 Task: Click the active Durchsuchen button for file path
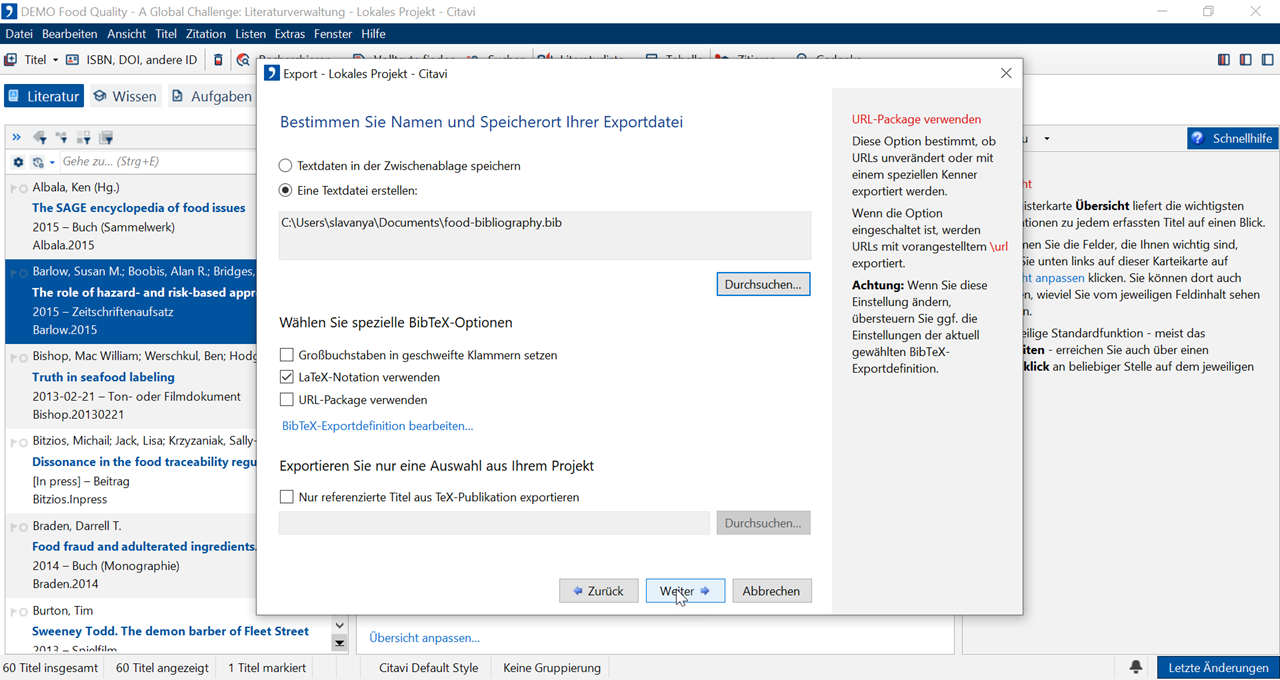tap(763, 284)
